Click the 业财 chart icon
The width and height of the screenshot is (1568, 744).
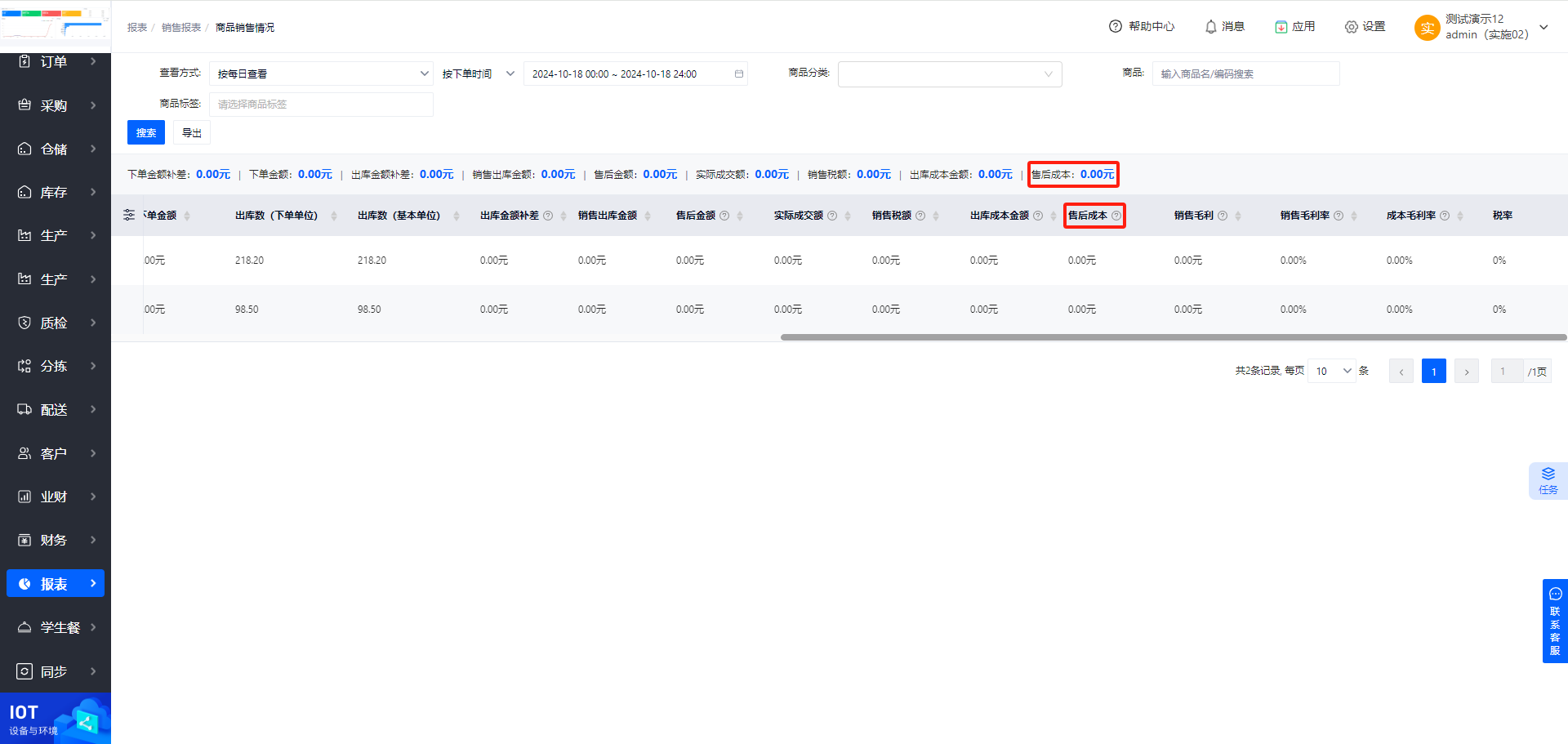click(x=24, y=497)
